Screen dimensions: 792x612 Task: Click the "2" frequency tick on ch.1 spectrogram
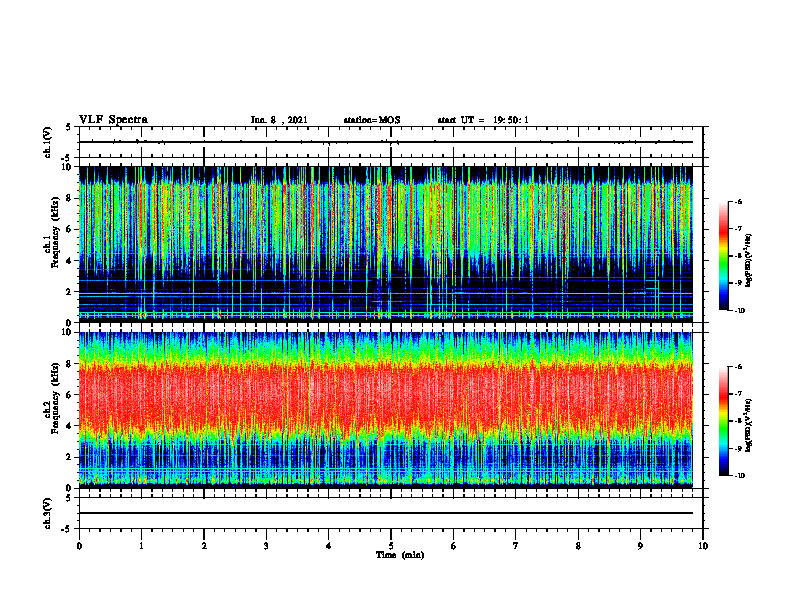[x=69, y=292]
